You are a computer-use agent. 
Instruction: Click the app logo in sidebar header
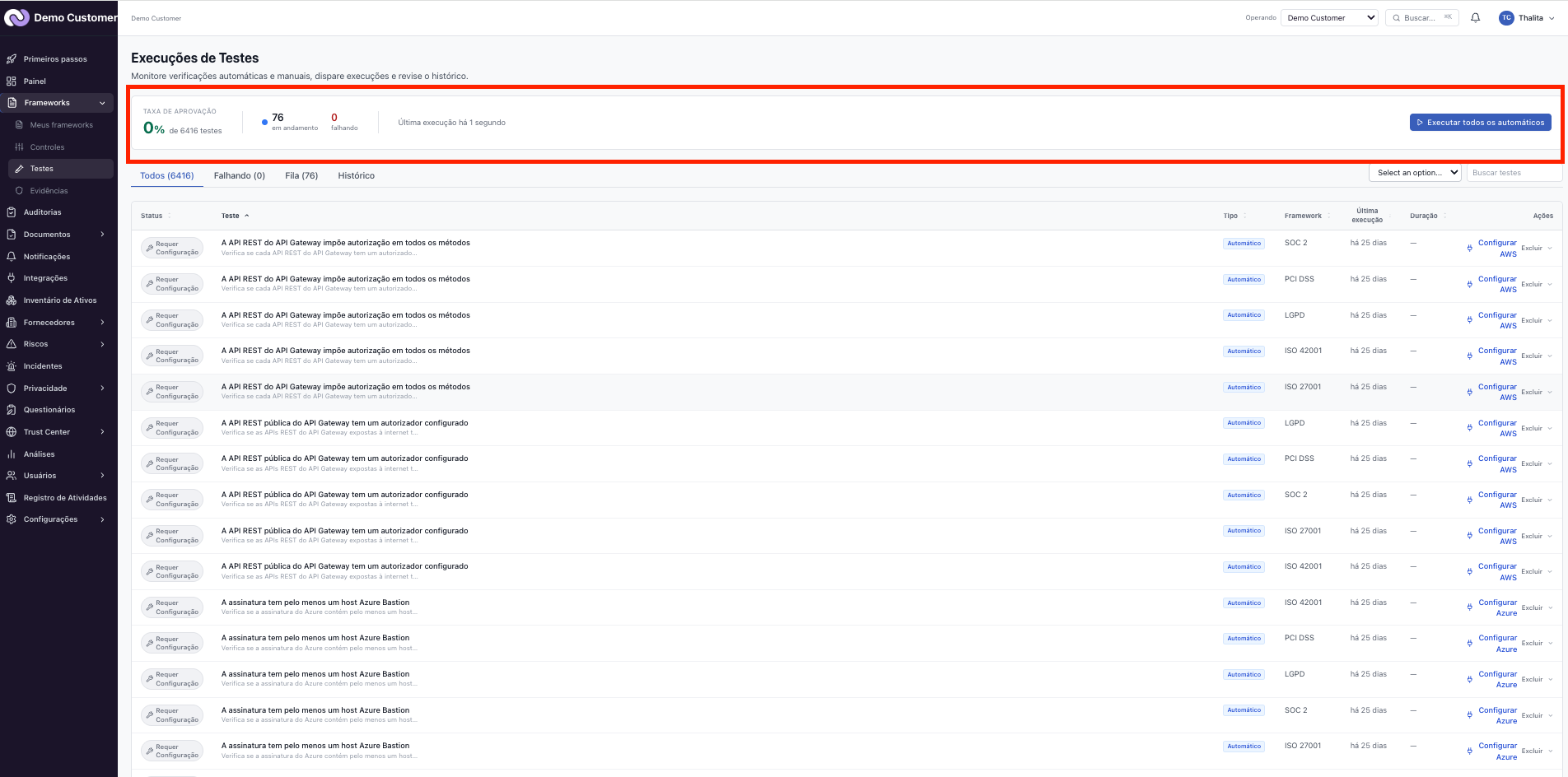coord(16,17)
